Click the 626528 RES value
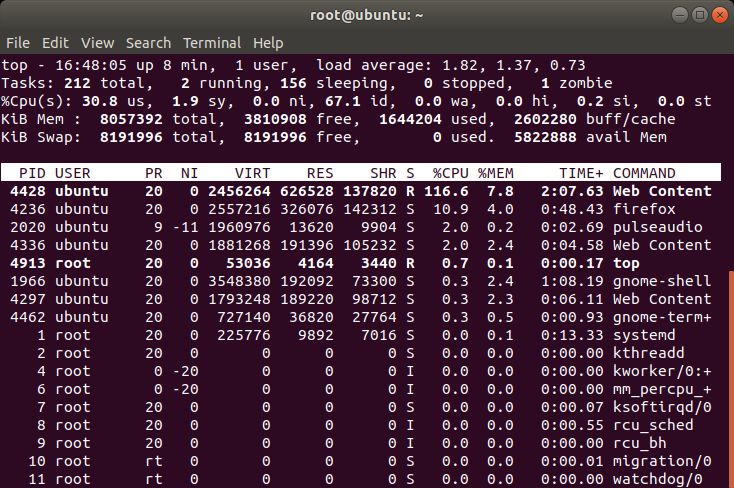The width and height of the screenshot is (734, 488). pos(307,191)
